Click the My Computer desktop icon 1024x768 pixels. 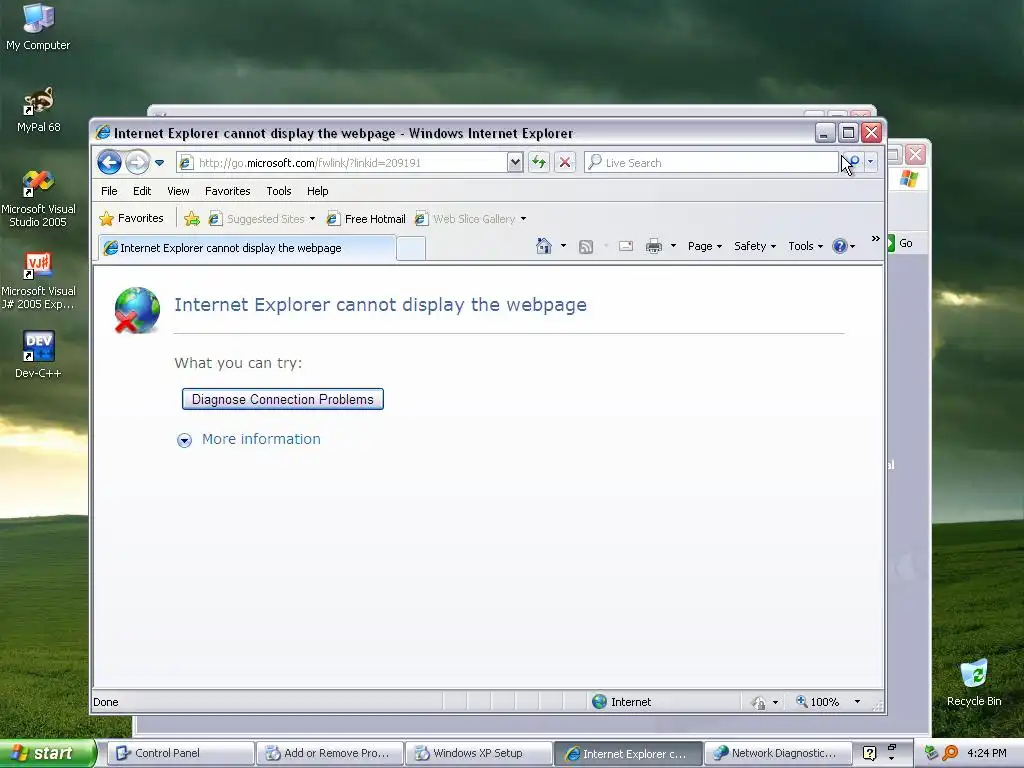click(38, 27)
